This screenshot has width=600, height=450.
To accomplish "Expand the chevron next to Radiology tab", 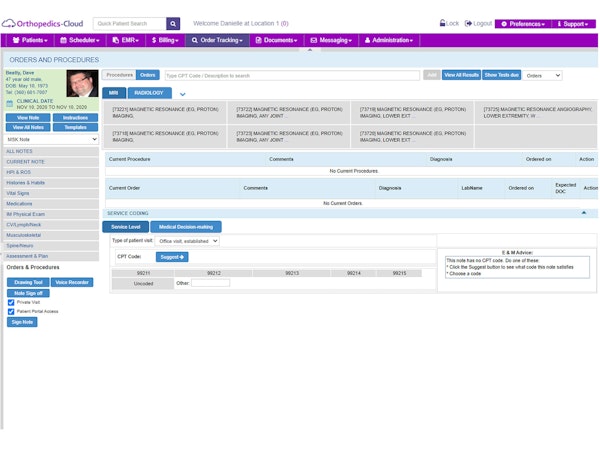I will 183,94.
